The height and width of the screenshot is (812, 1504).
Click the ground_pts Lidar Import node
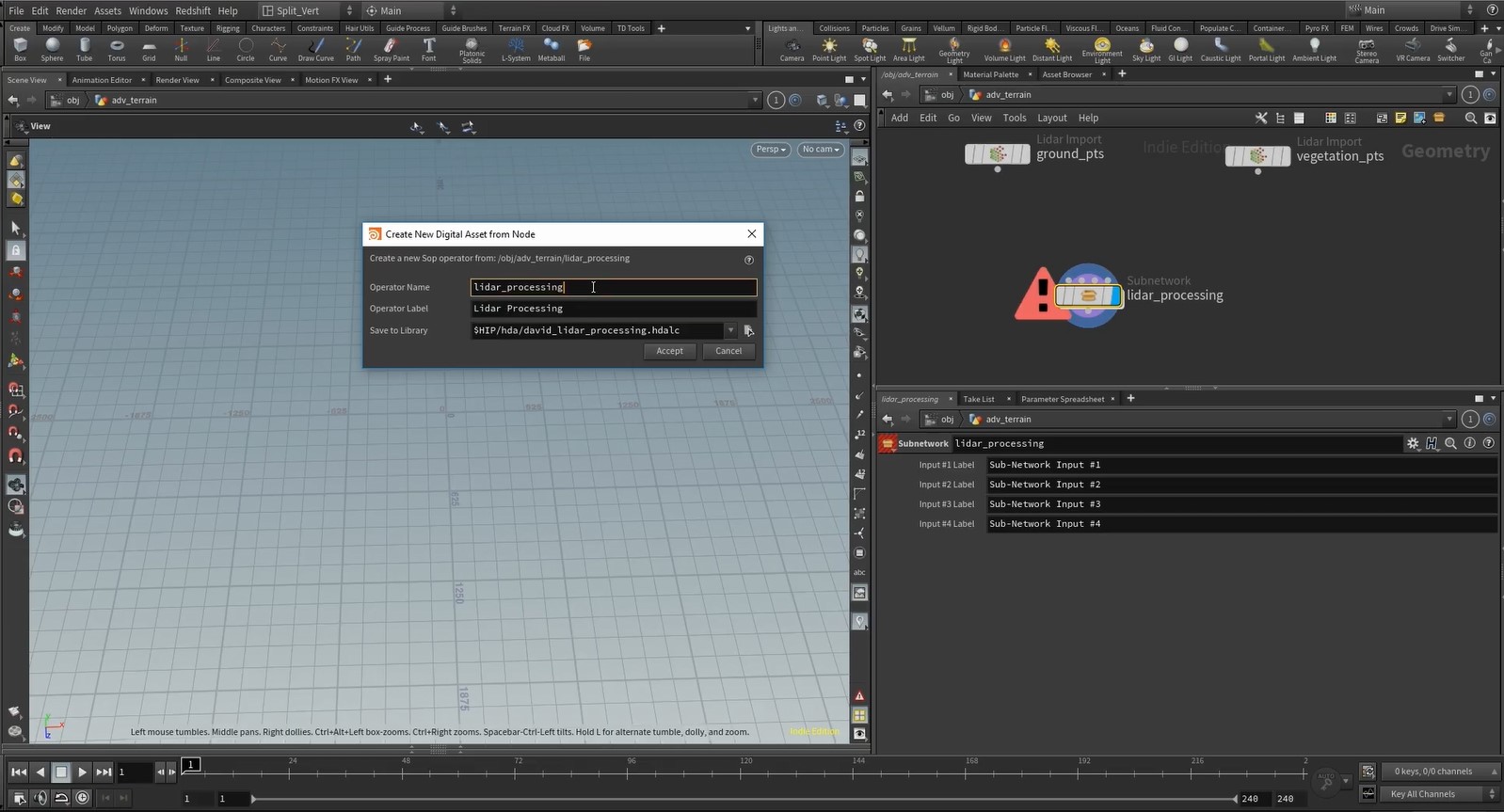tap(997, 153)
